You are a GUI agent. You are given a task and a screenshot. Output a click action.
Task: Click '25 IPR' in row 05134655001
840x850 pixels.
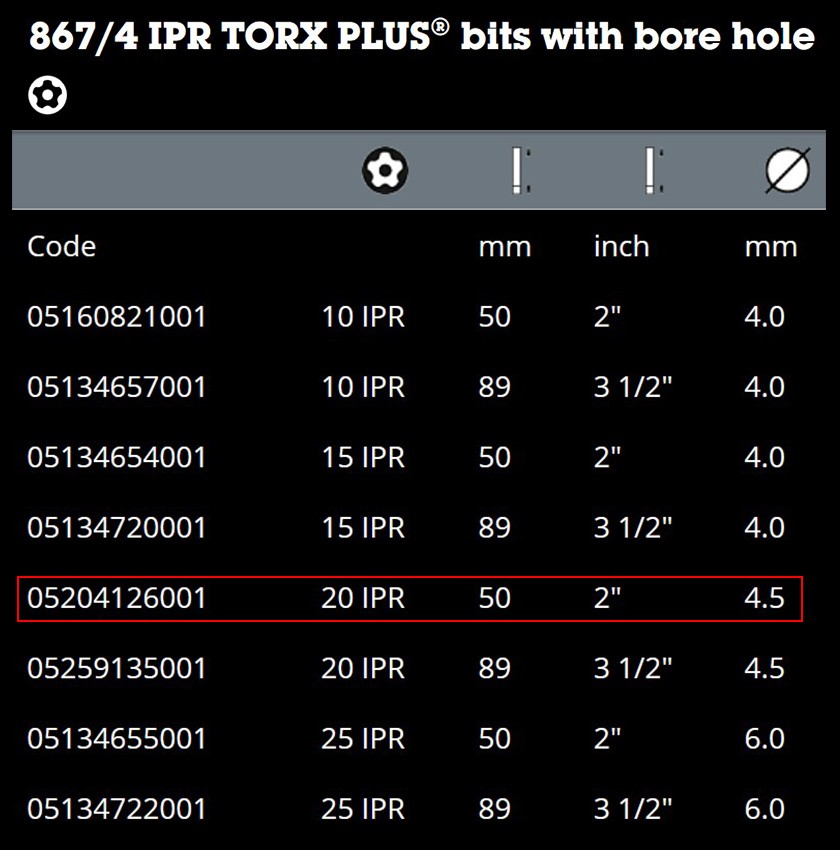pyautogui.click(x=363, y=738)
